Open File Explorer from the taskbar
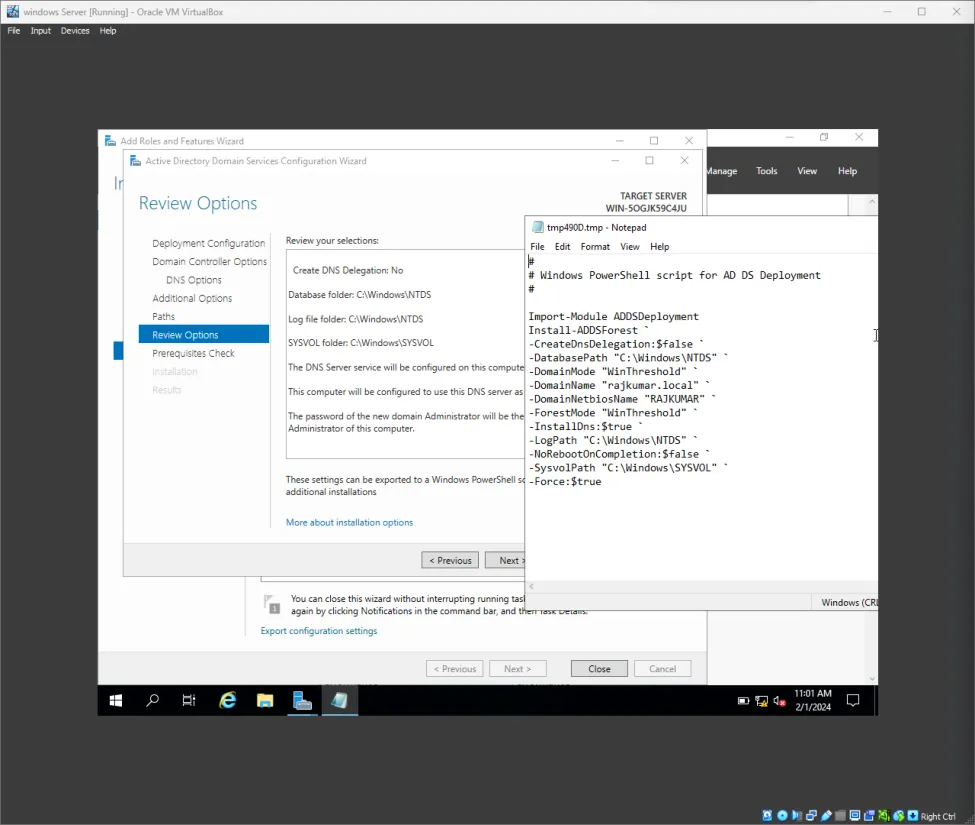 [x=265, y=701]
